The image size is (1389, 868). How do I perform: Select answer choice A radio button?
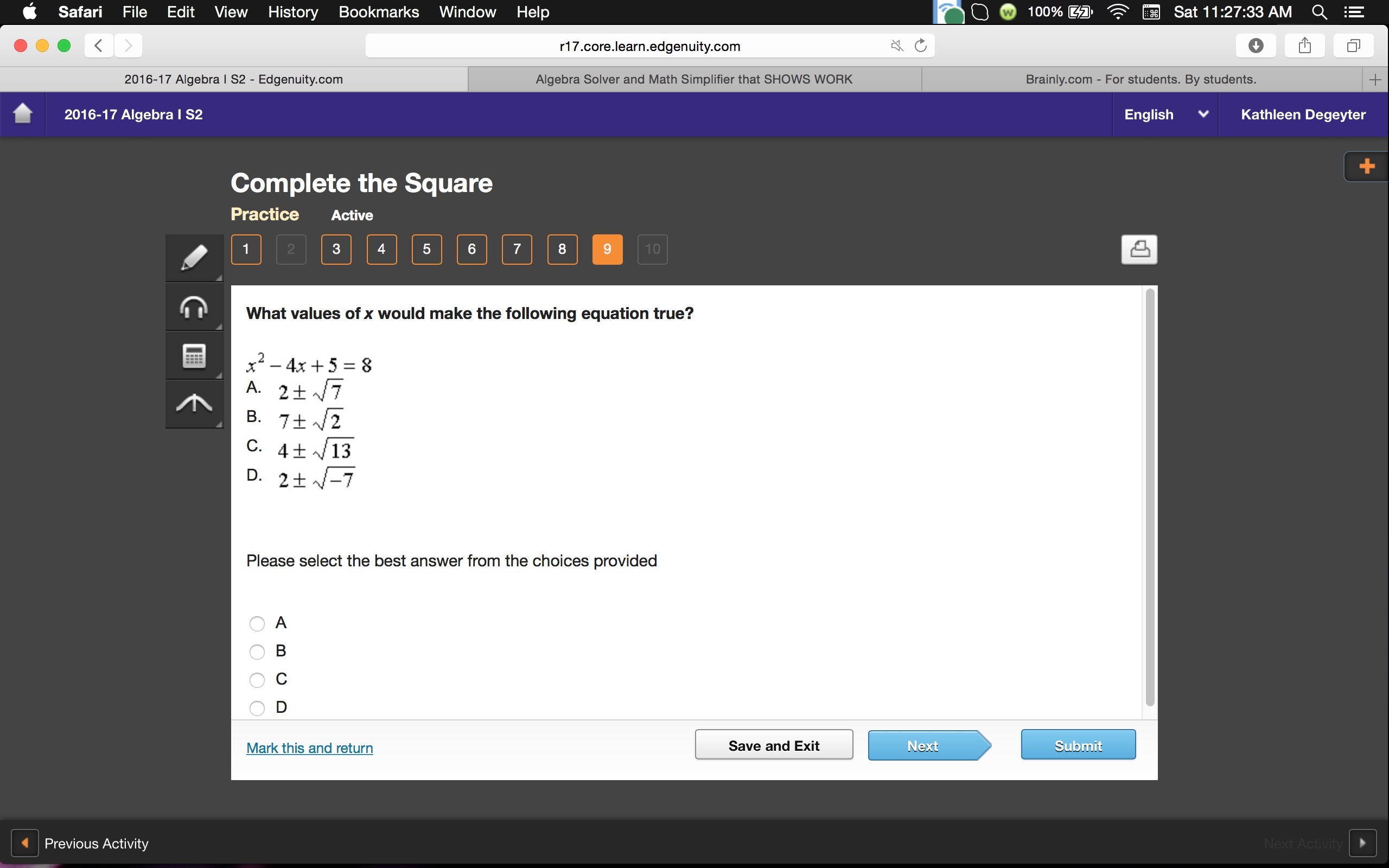(x=257, y=623)
